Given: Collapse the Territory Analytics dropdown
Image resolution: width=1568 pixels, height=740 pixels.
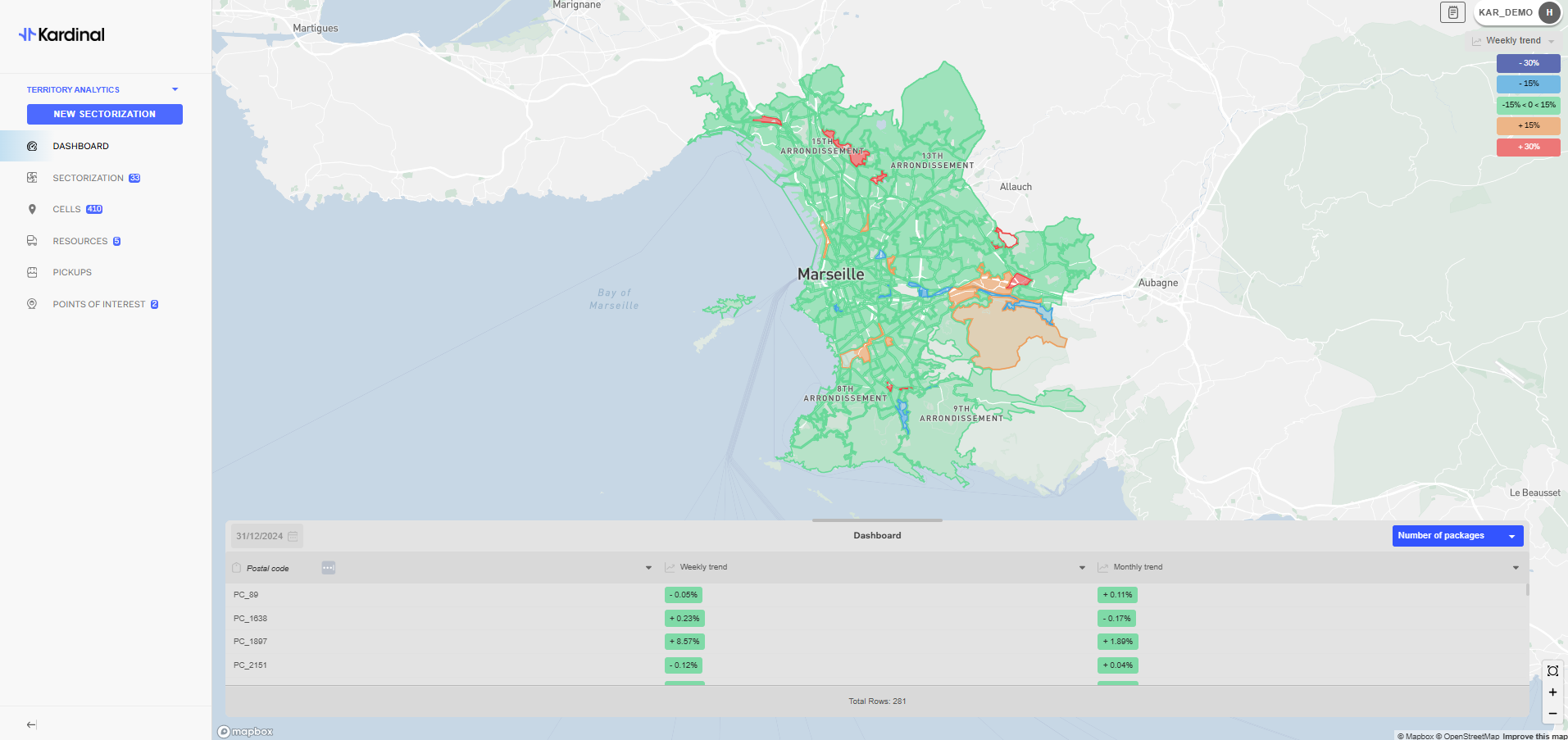Looking at the screenshot, I should pyautogui.click(x=175, y=89).
